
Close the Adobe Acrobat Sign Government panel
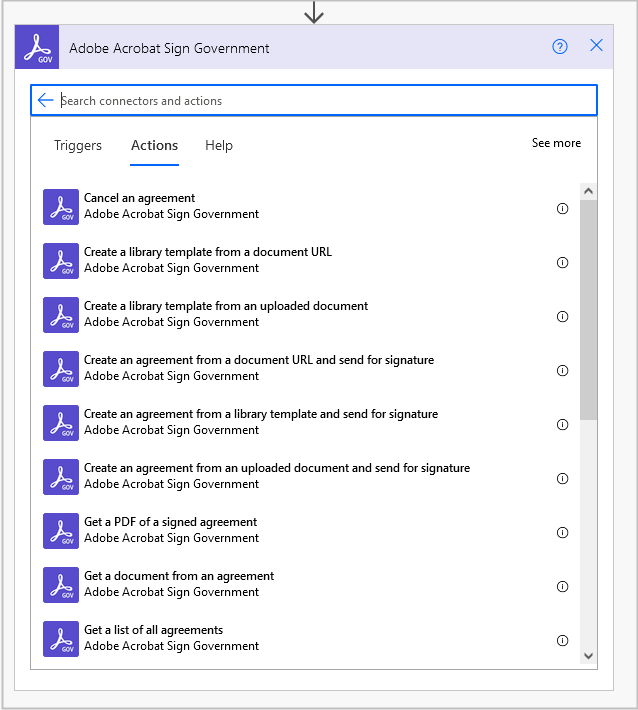coord(597,46)
